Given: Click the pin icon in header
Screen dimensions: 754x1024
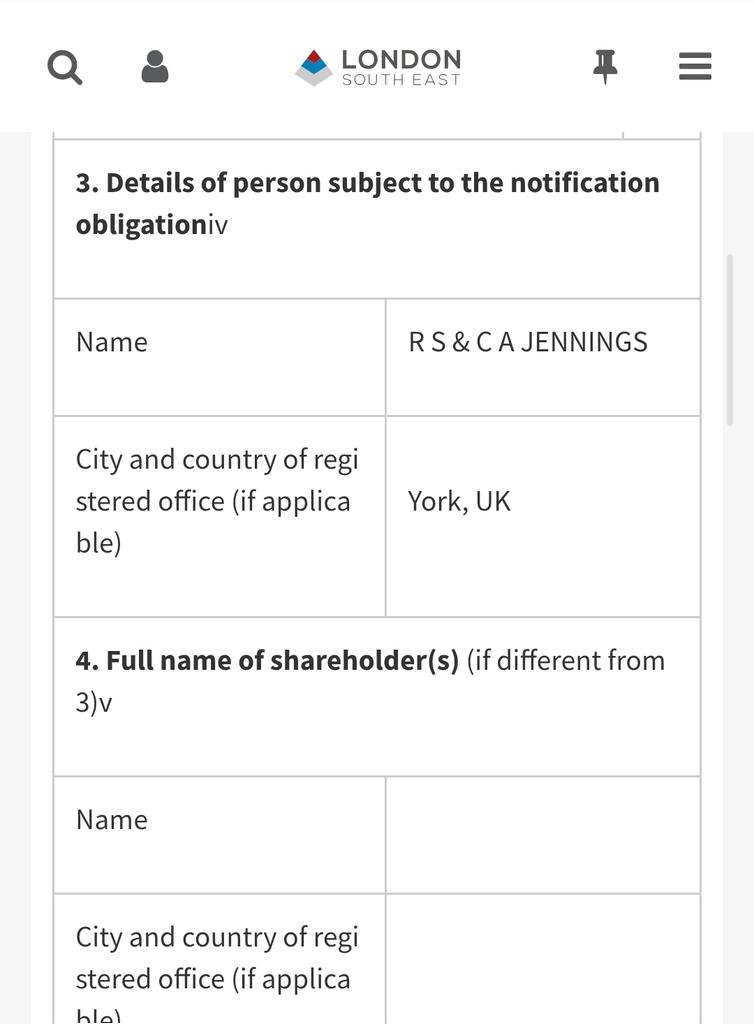Looking at the screenshot, I should point(605,67).
